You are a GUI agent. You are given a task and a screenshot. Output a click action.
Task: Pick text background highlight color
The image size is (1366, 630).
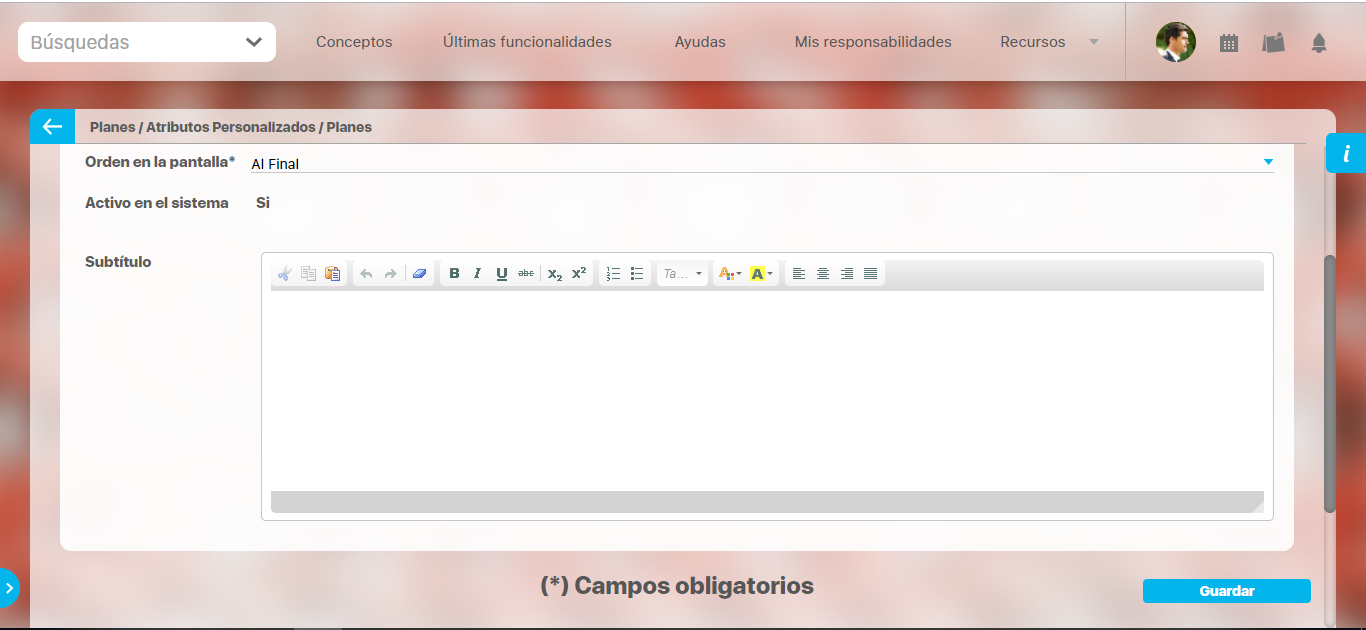tap(757, 274)
